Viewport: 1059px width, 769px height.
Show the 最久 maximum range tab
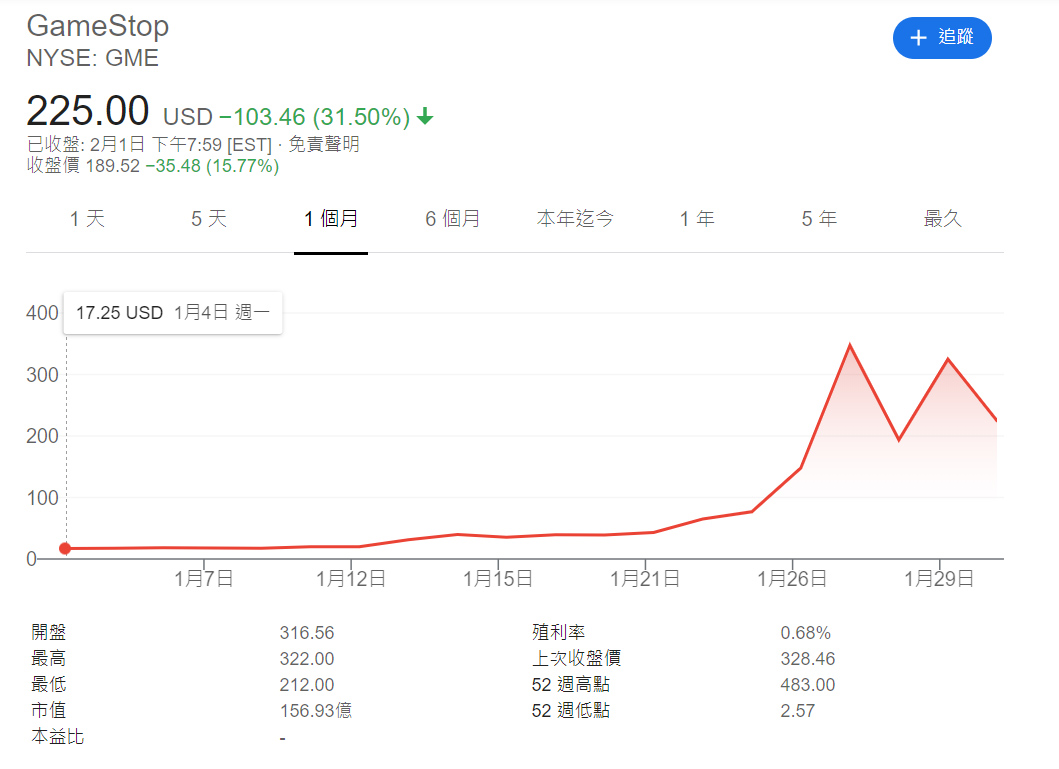coord(942,219)
